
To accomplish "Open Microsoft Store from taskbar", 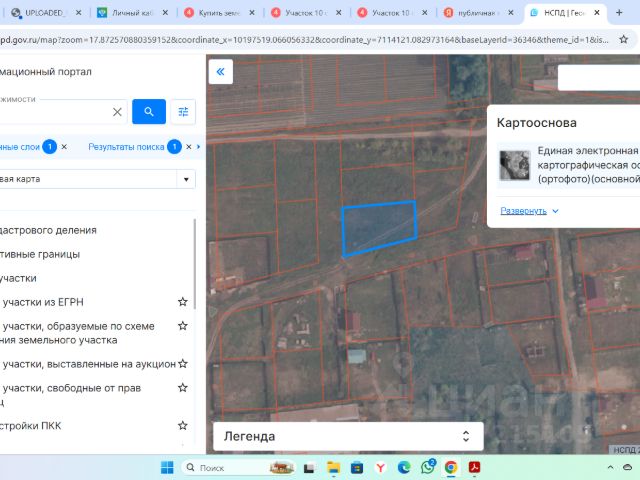I will click(357, 467).
